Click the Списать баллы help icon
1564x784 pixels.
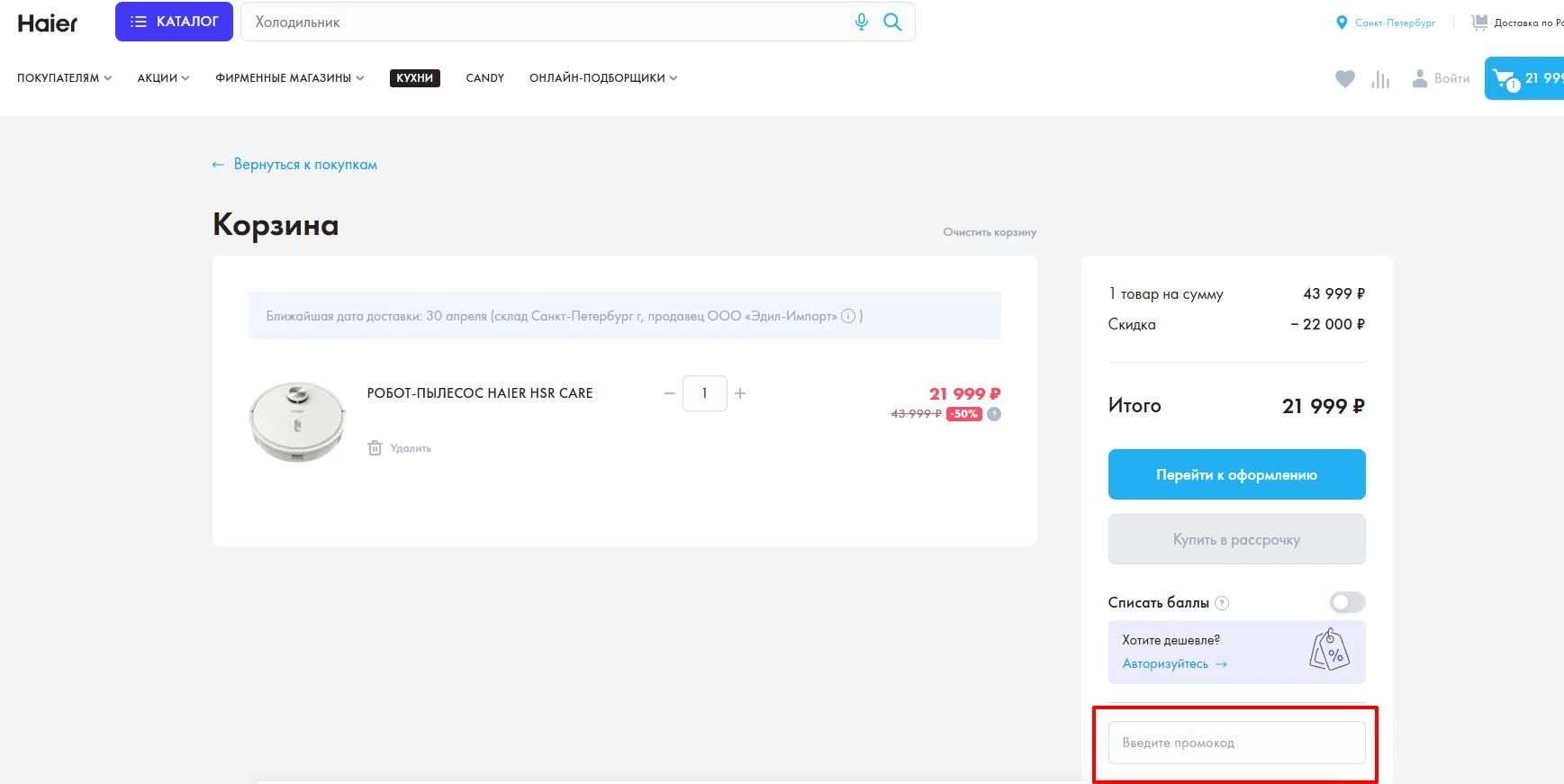tap(1222, 603)
